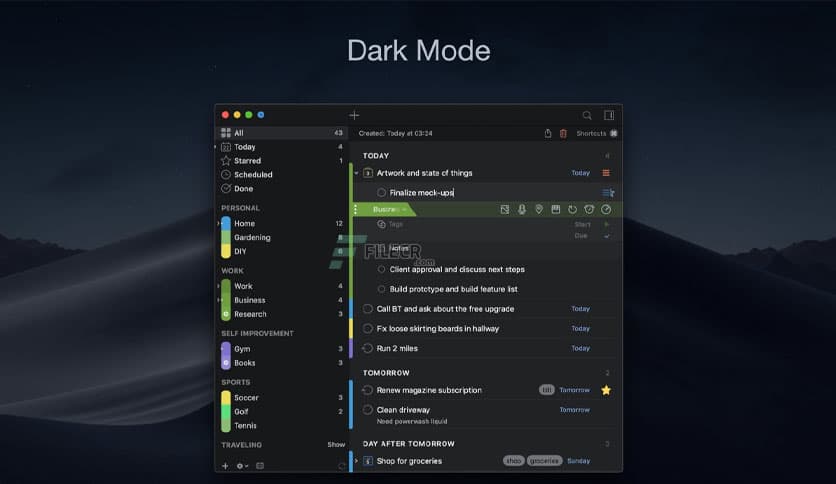Mark Clean driveway task complete

pos(368,410)
